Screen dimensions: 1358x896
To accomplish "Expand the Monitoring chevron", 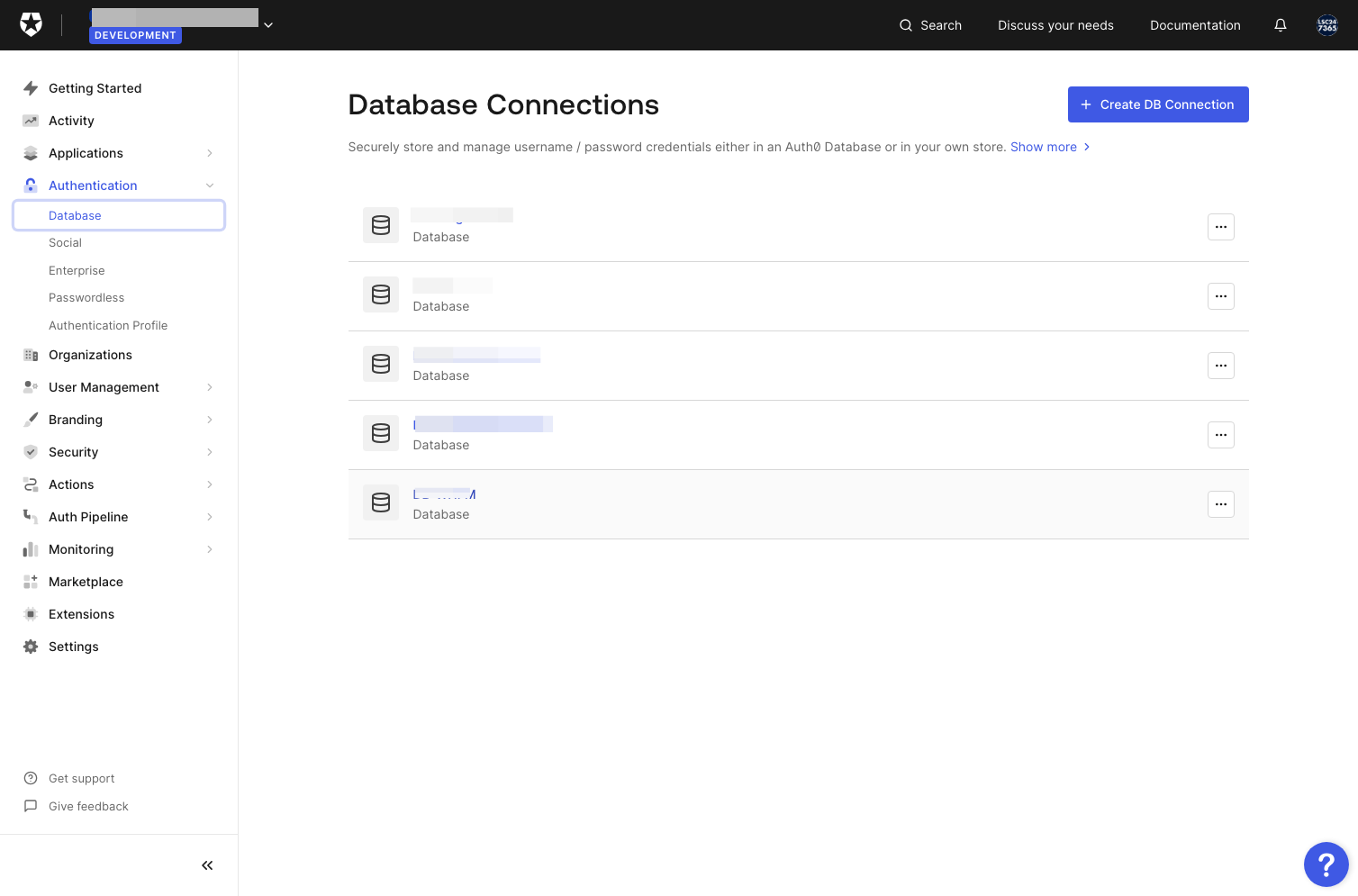I will click(x=210, y=549).
